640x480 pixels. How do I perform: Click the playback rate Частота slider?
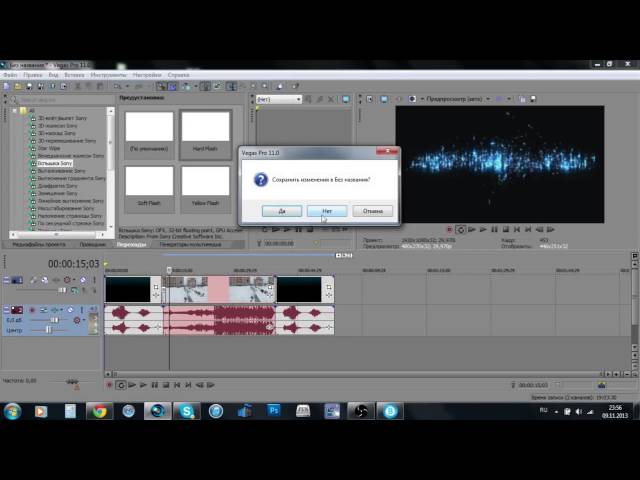[72, 382]
